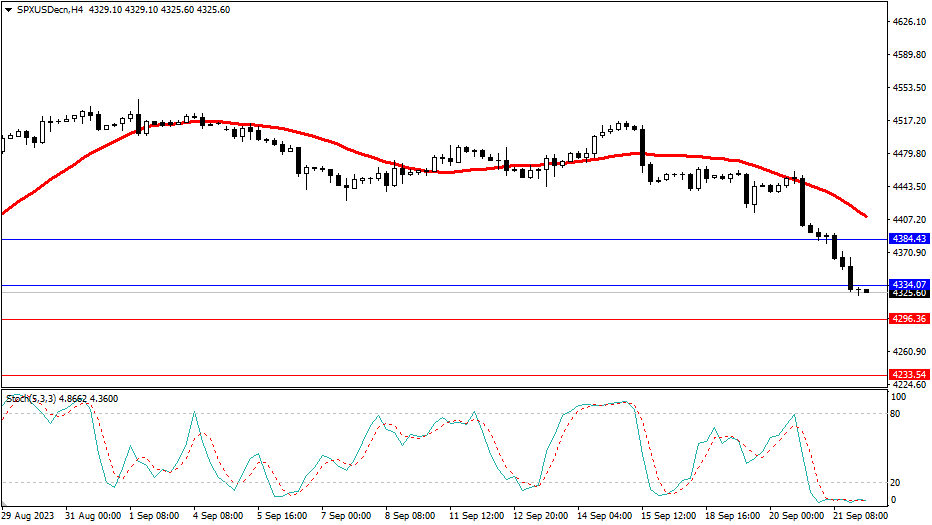The height and width of the screenshot is (525, 932).
Task: Select the blue 4384.43 price label
Action: (909, 239)
